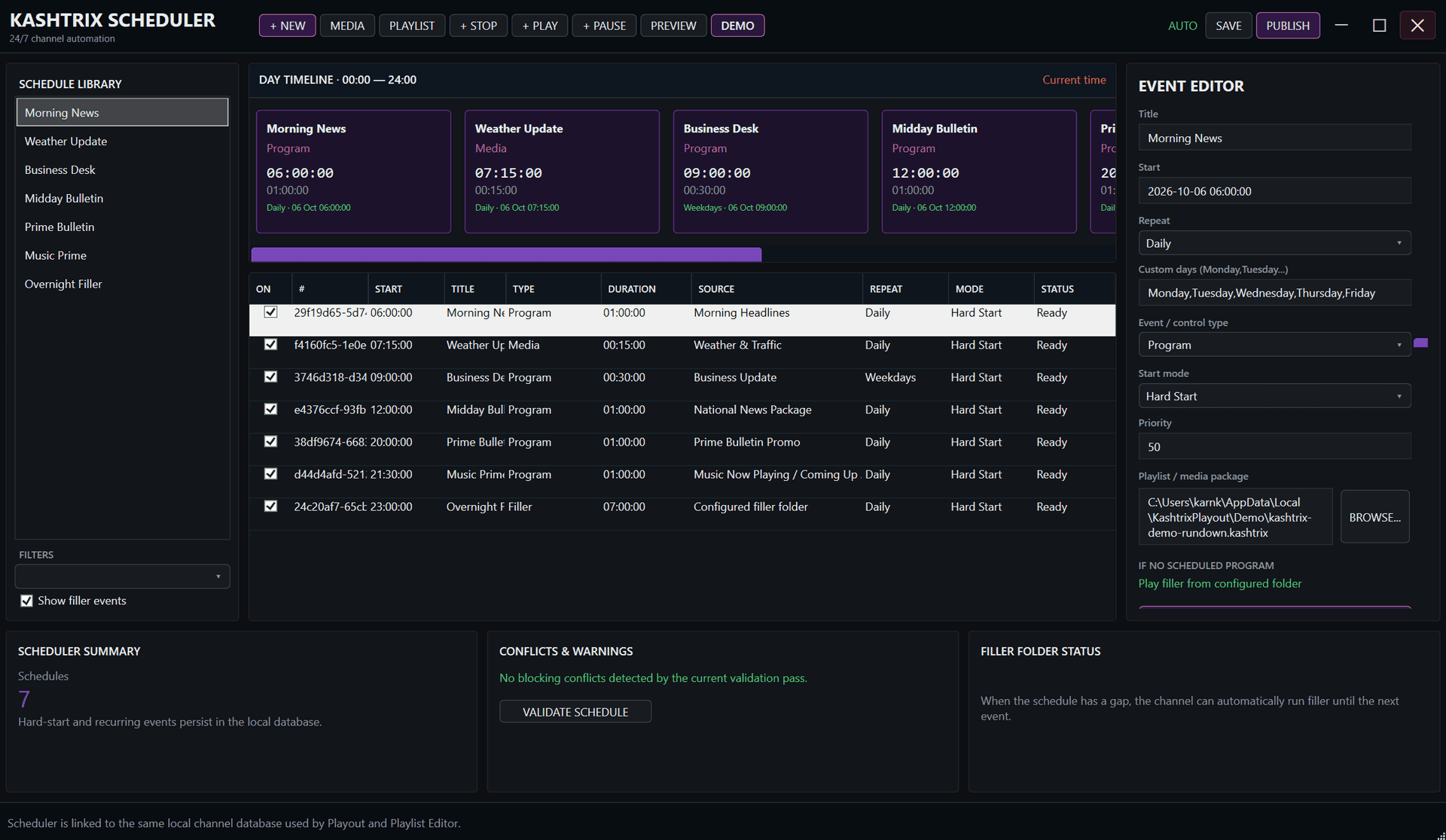
Task: Open the Event / control type dropdown
Action: point(1274,345)
